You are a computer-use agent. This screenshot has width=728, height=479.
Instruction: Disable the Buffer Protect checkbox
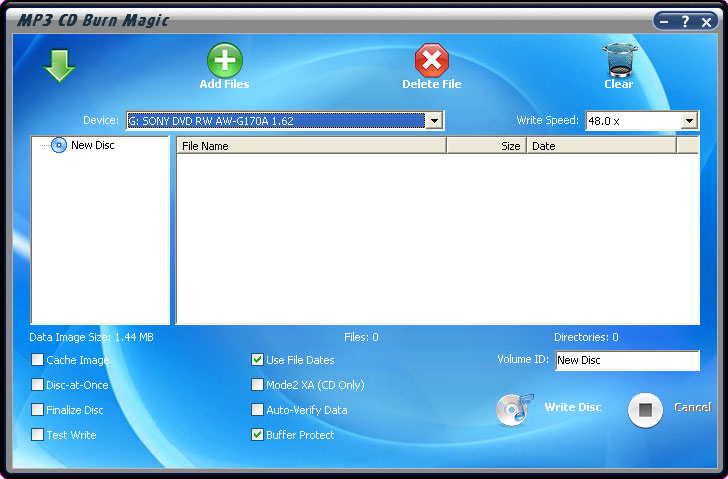258,435
